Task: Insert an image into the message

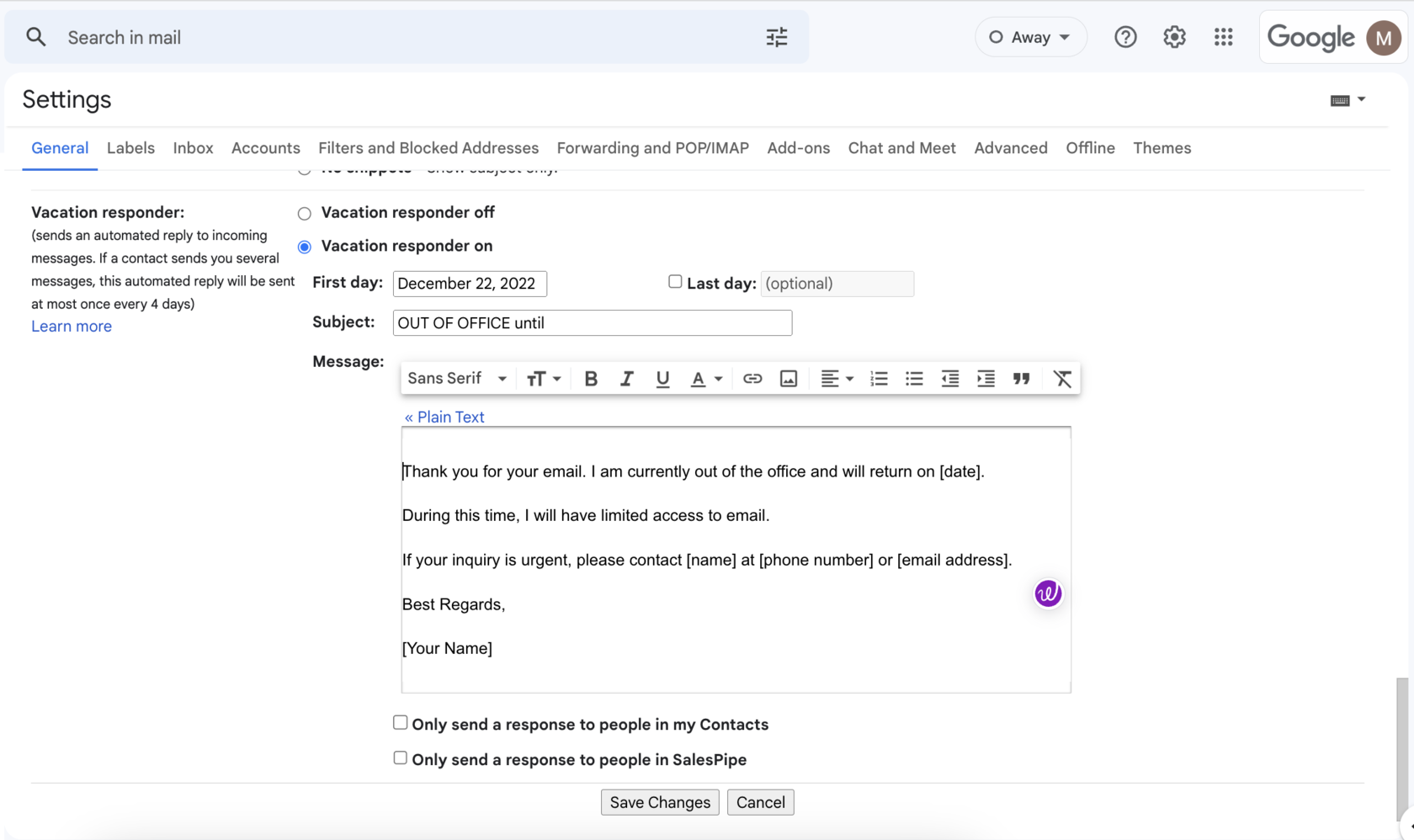Action: pos(788,379)
